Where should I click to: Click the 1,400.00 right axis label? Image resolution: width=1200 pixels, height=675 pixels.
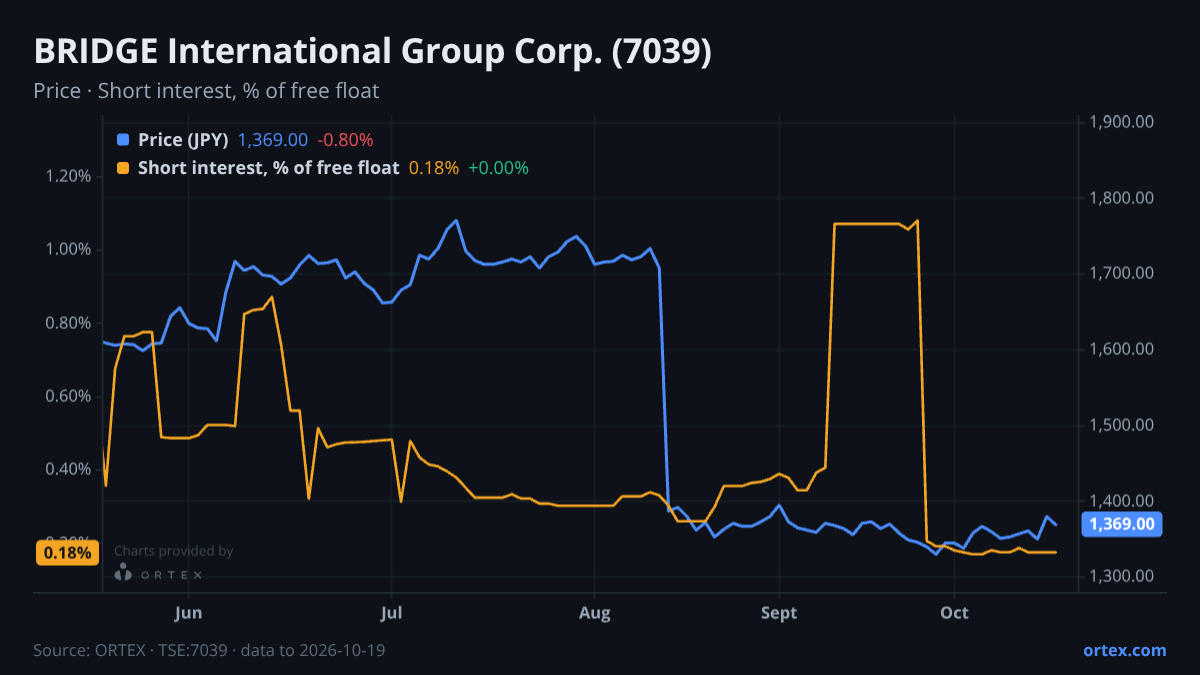pos(1122,500)
